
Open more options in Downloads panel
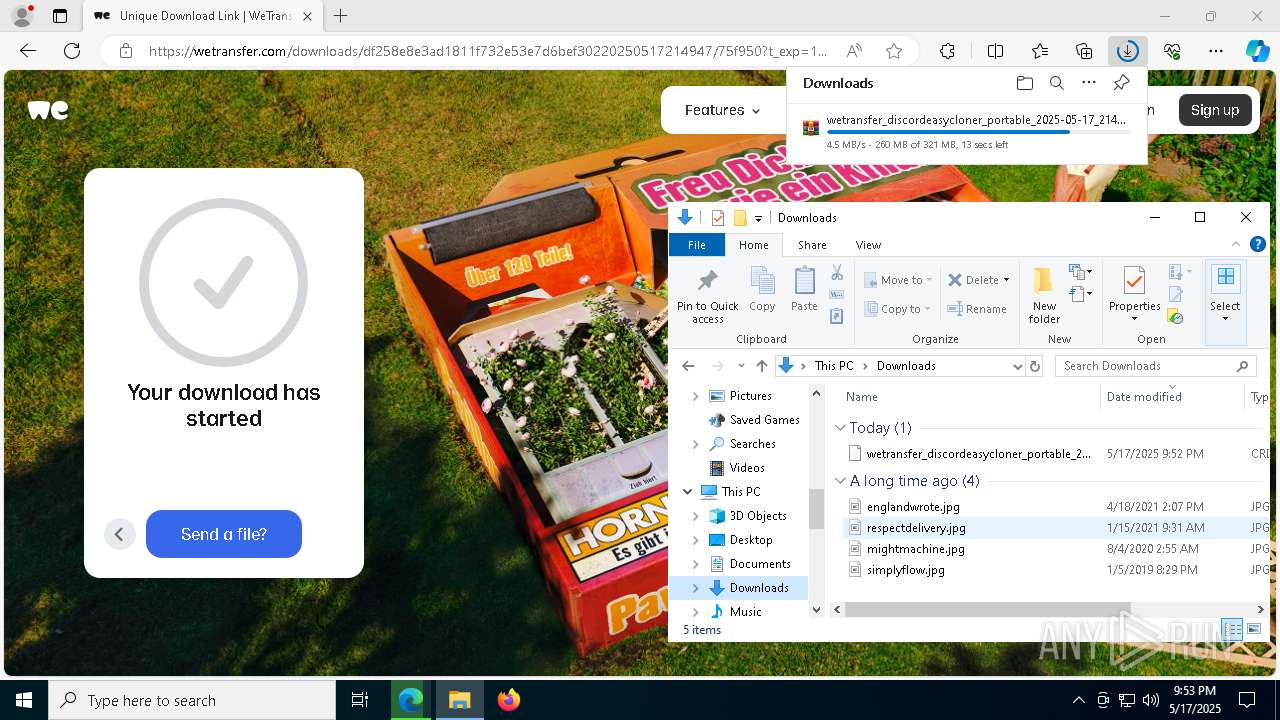tap(1089, 83)
